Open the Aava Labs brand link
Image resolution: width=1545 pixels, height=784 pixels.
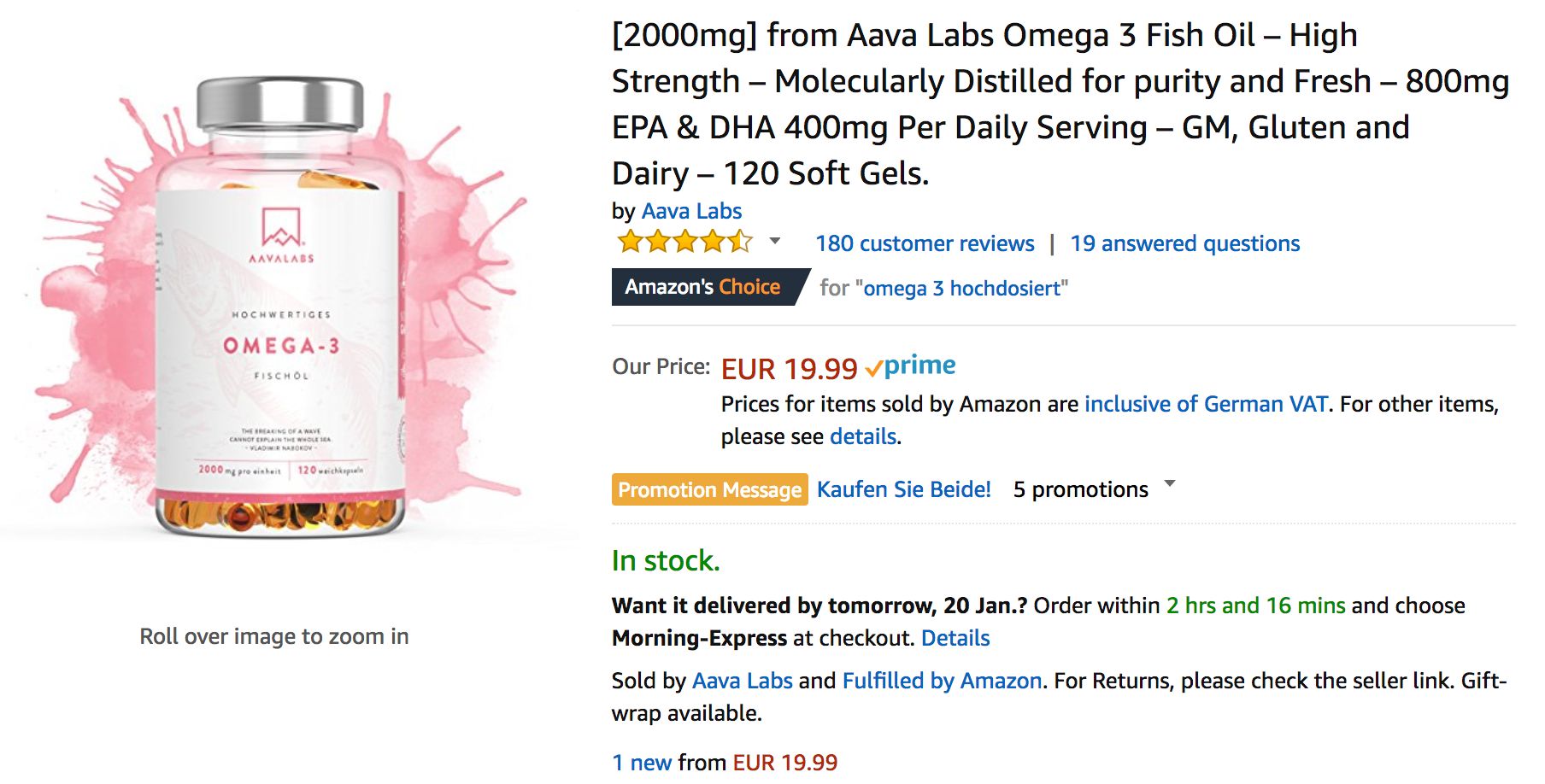click(x=691, y=211)
